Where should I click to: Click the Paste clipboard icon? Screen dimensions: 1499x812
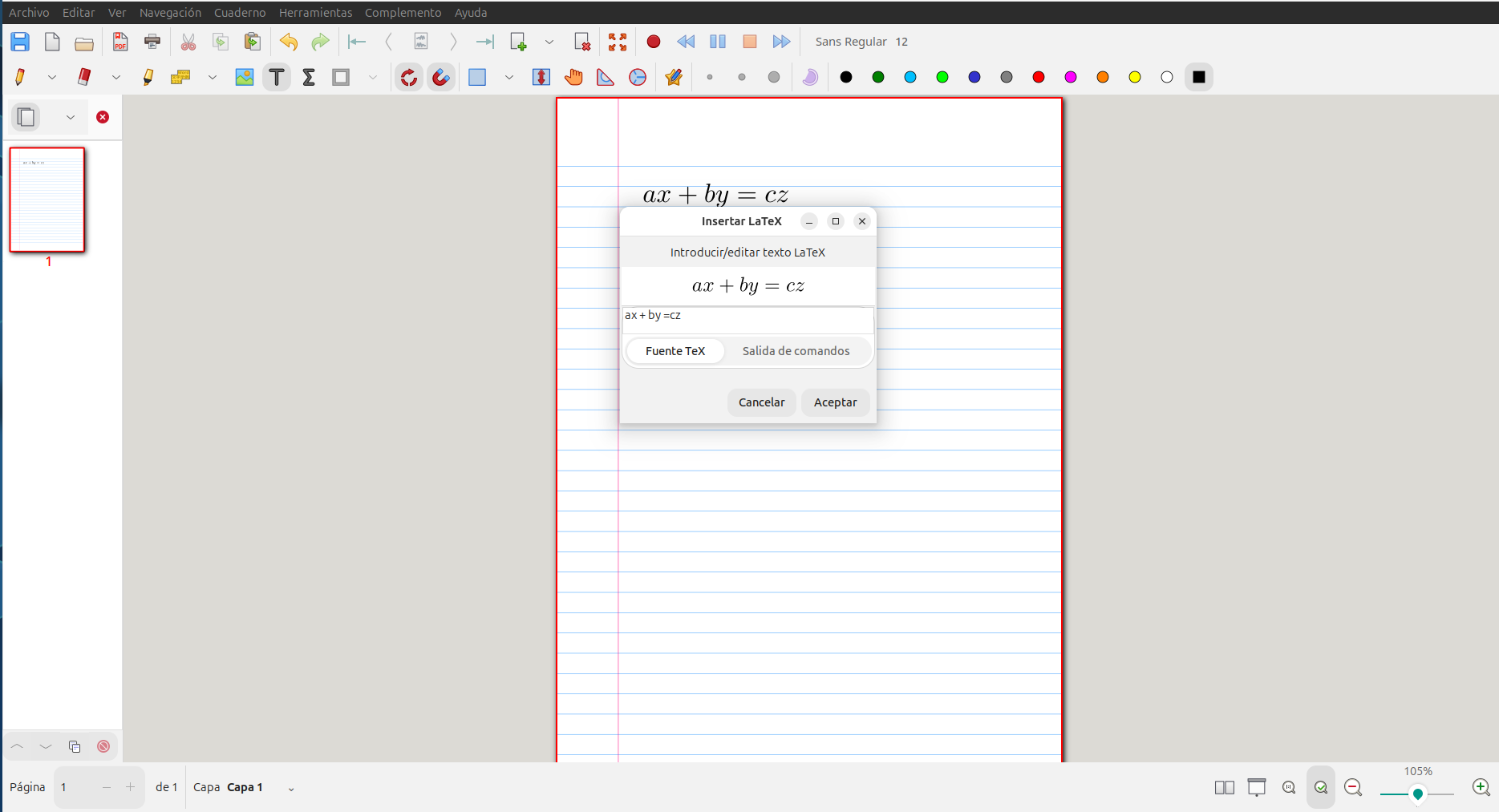pos(253,42)
